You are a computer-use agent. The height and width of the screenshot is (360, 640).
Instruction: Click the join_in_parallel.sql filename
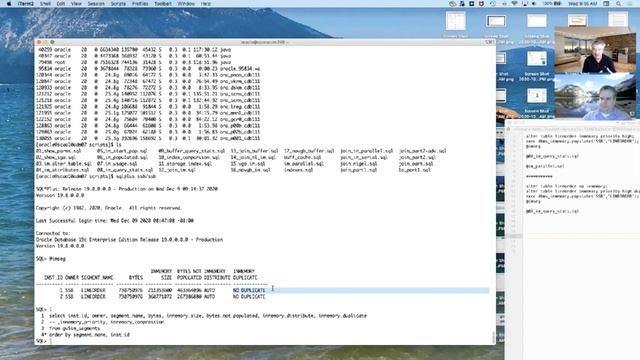(367, 151)
